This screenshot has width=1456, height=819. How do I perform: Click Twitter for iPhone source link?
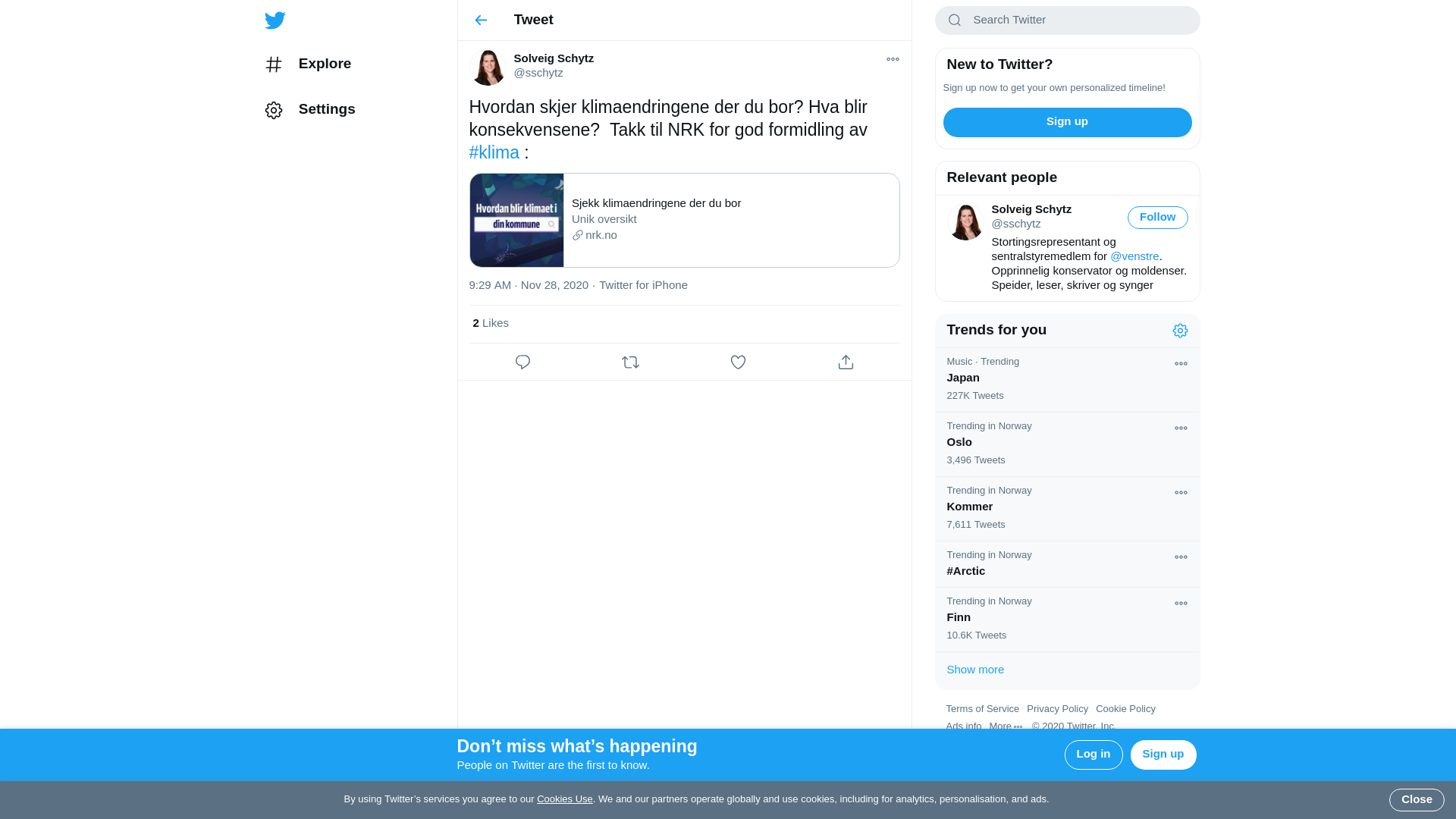point(643,285)
